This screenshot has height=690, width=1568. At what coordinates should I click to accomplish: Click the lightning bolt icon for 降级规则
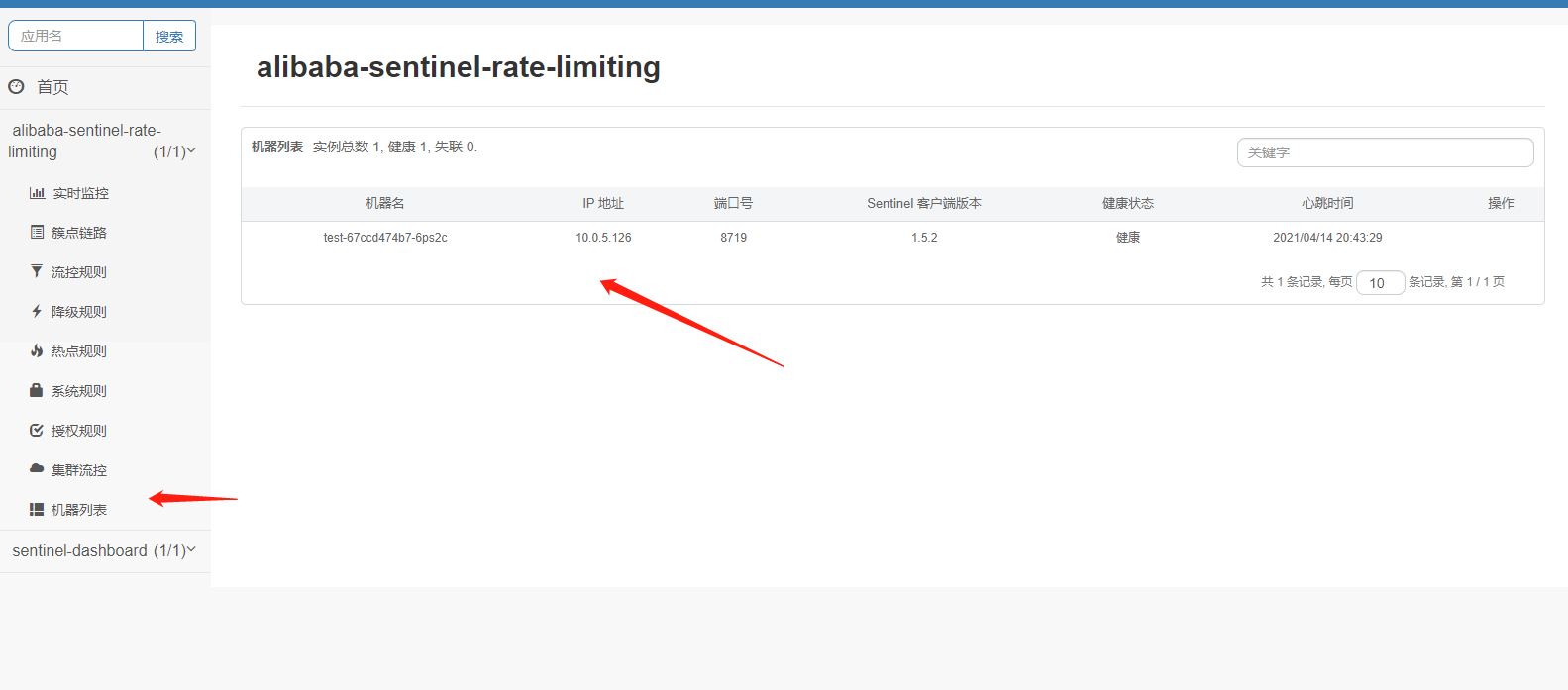click(37, 311)
